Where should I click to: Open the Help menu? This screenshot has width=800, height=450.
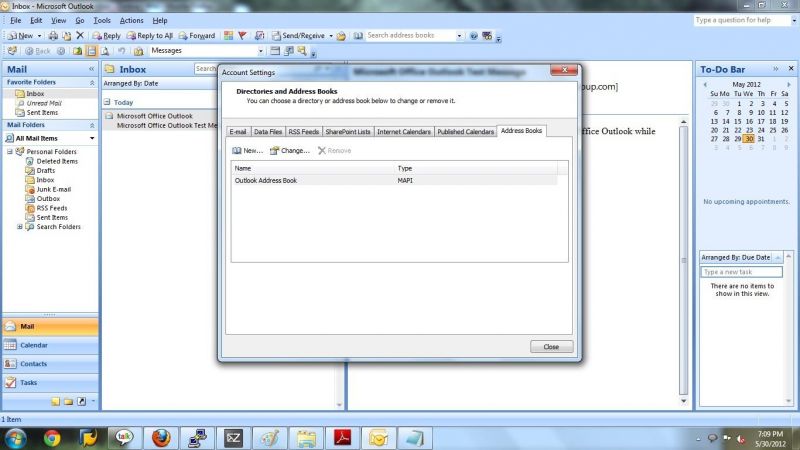click(160, 20)
